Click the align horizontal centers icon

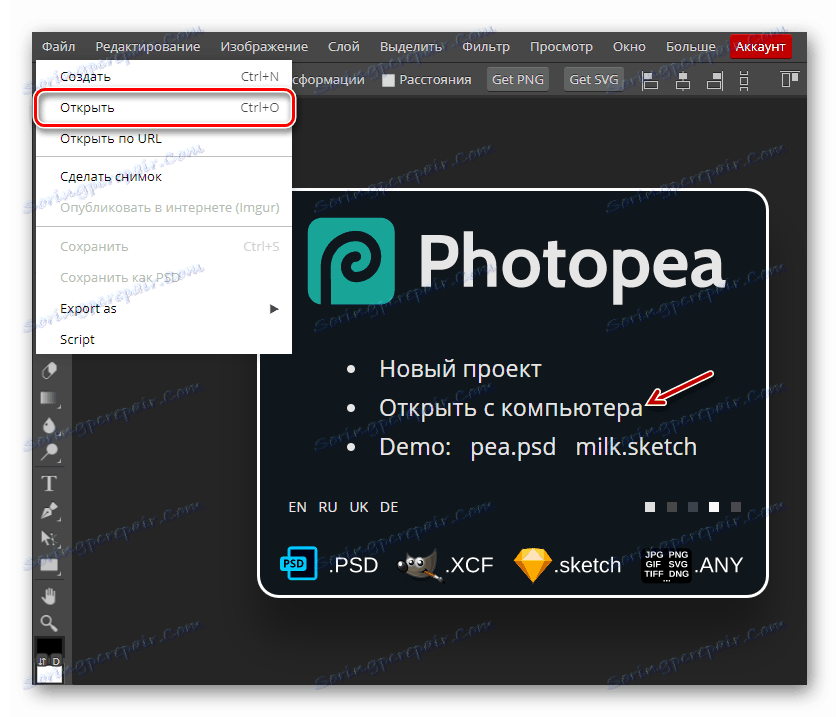(683, 80)
